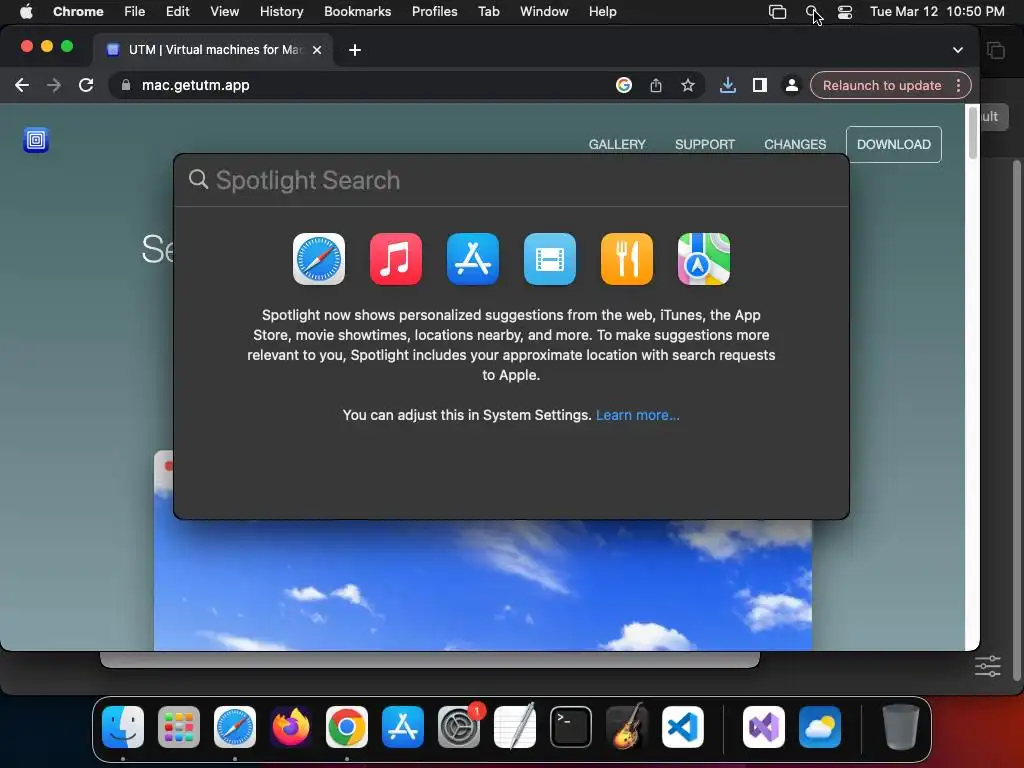Open Visual Studio from the Dock
Screen dimensions: 1024x768
764,727
